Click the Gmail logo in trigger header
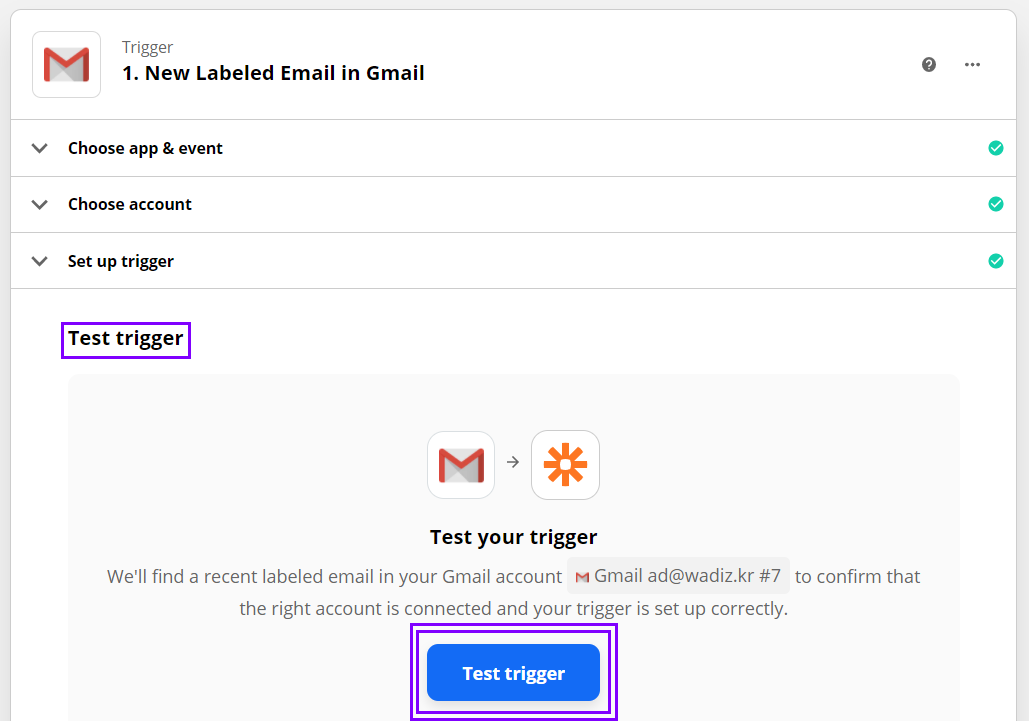Viewport: 1029px width, 721px height. coord(66,64)
